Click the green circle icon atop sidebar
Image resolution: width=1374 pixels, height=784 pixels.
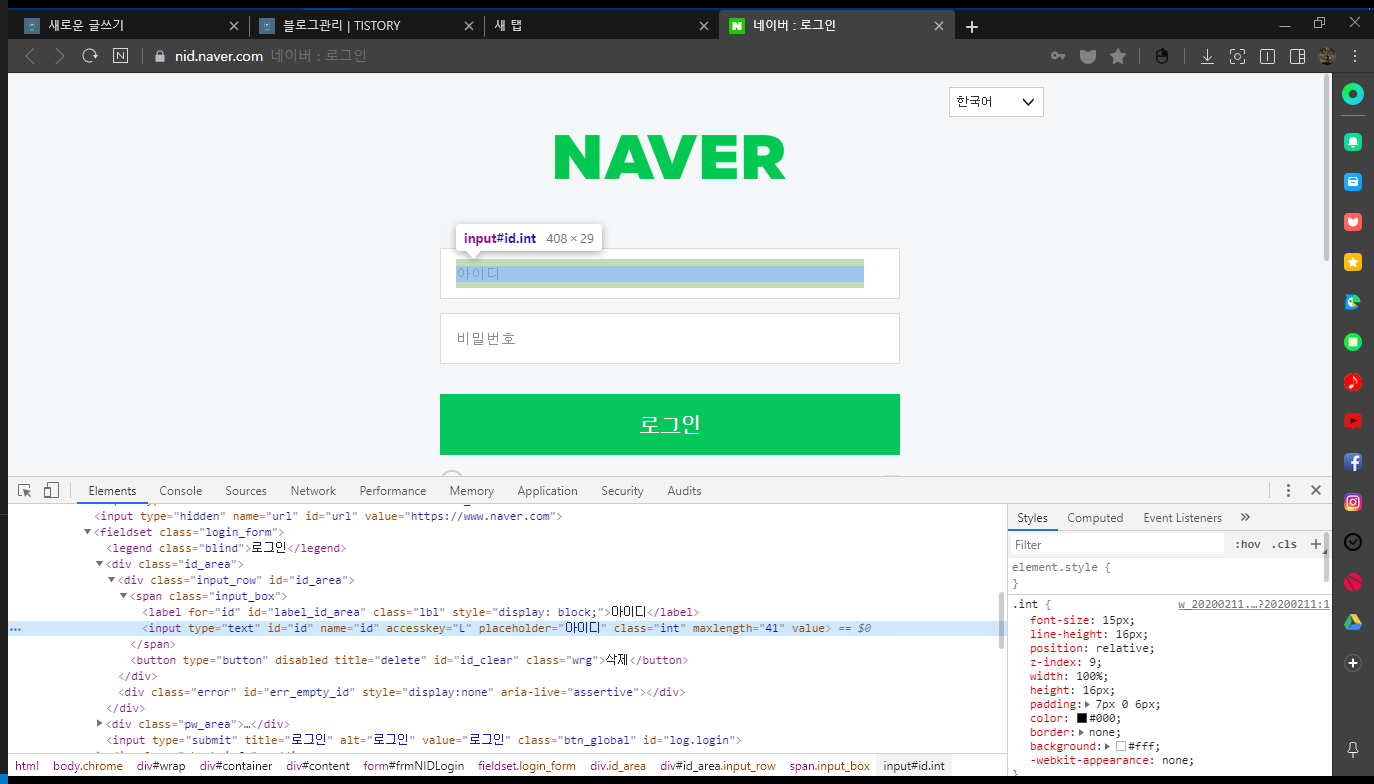tap(1353, 95)
